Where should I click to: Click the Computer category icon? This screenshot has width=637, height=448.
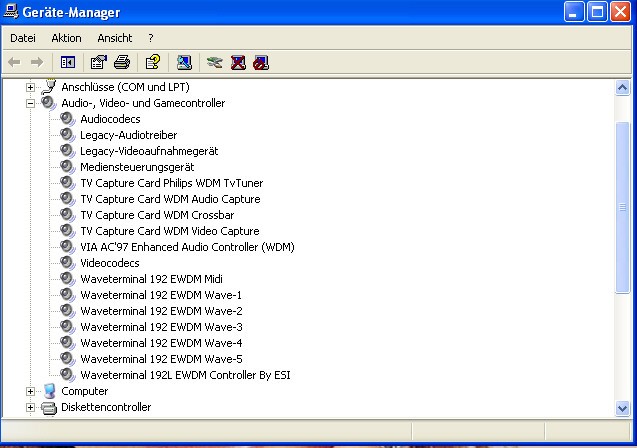click(49, 391)
